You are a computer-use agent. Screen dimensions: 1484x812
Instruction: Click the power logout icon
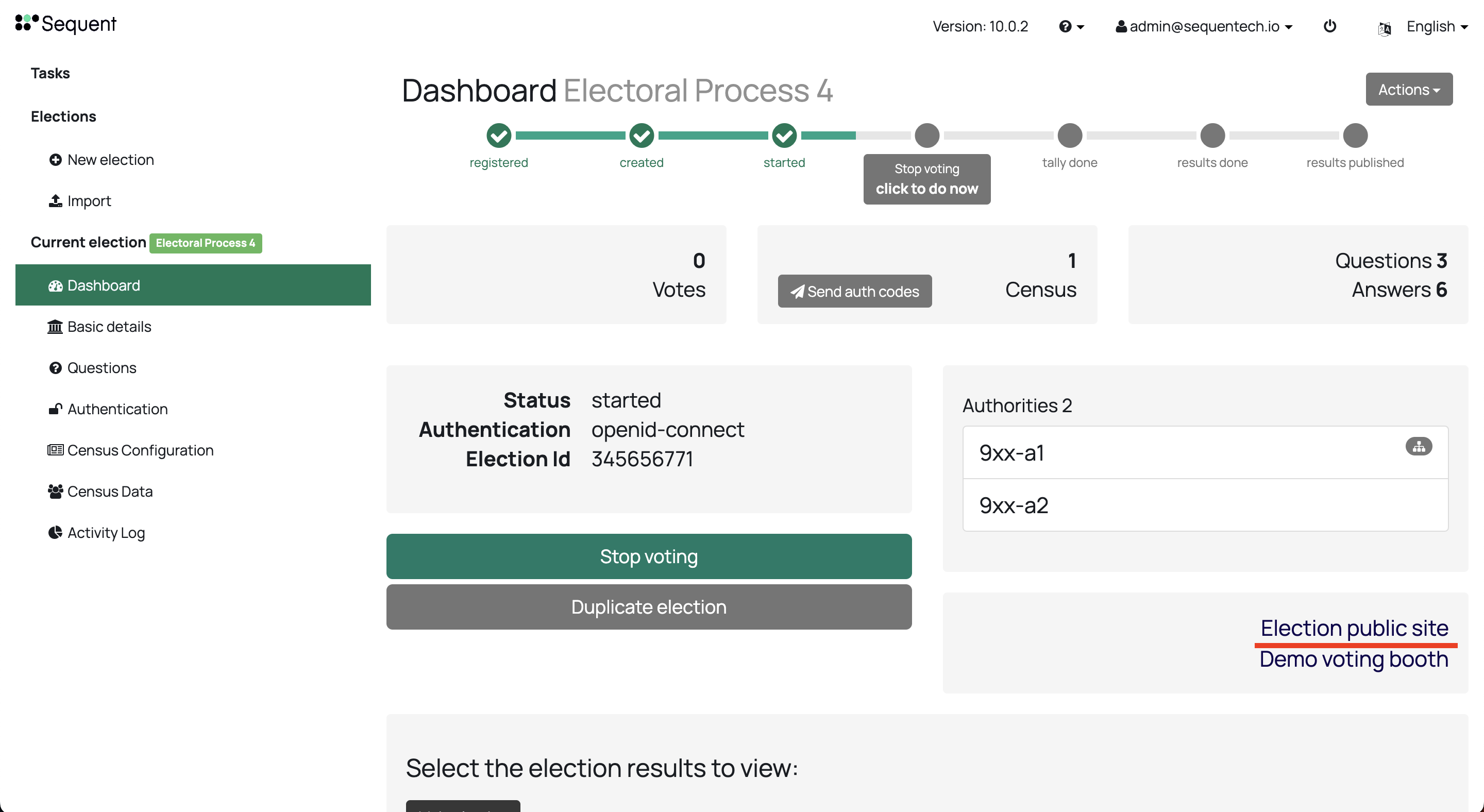tap(1329, 26)
